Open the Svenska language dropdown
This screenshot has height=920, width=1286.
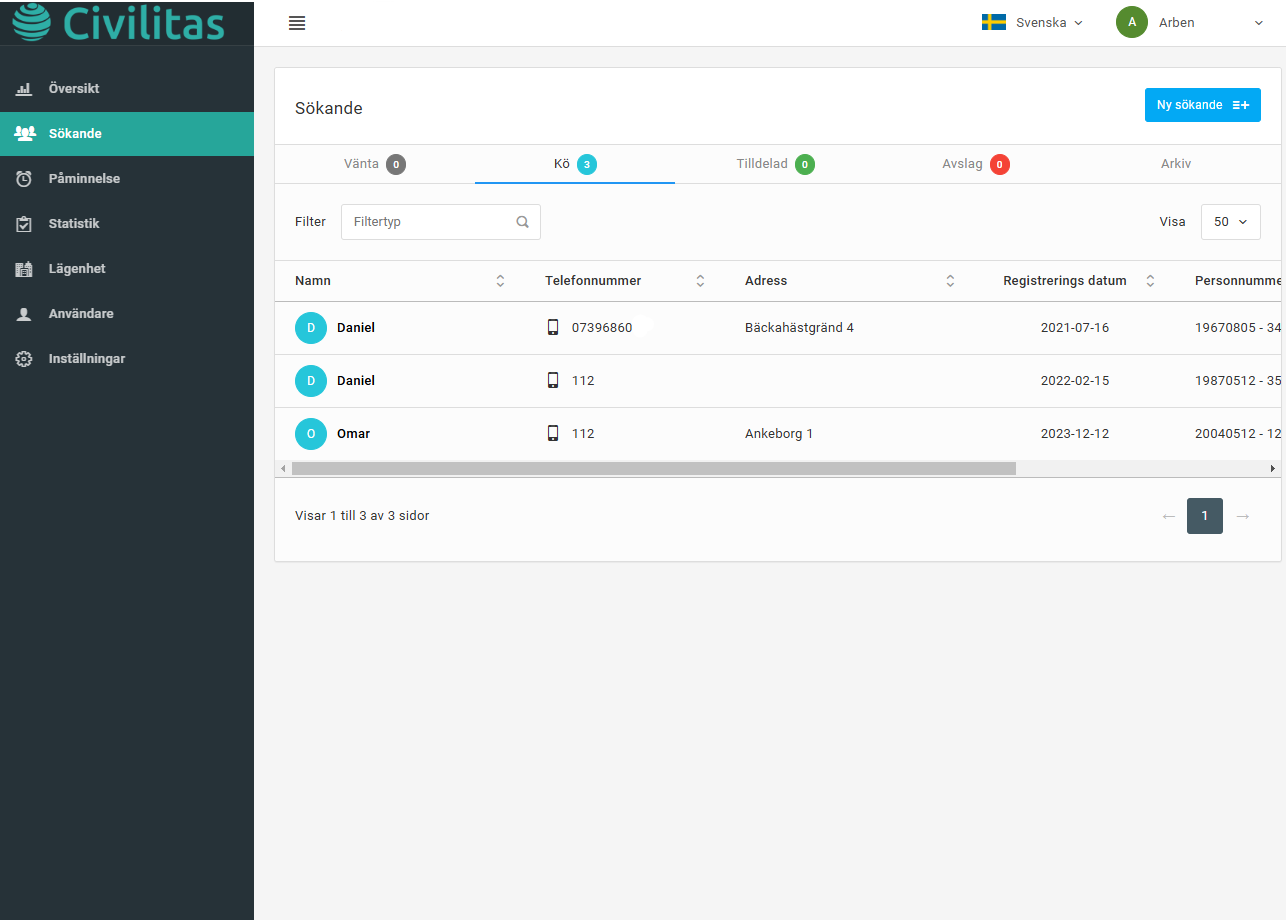coord(1032,23)
